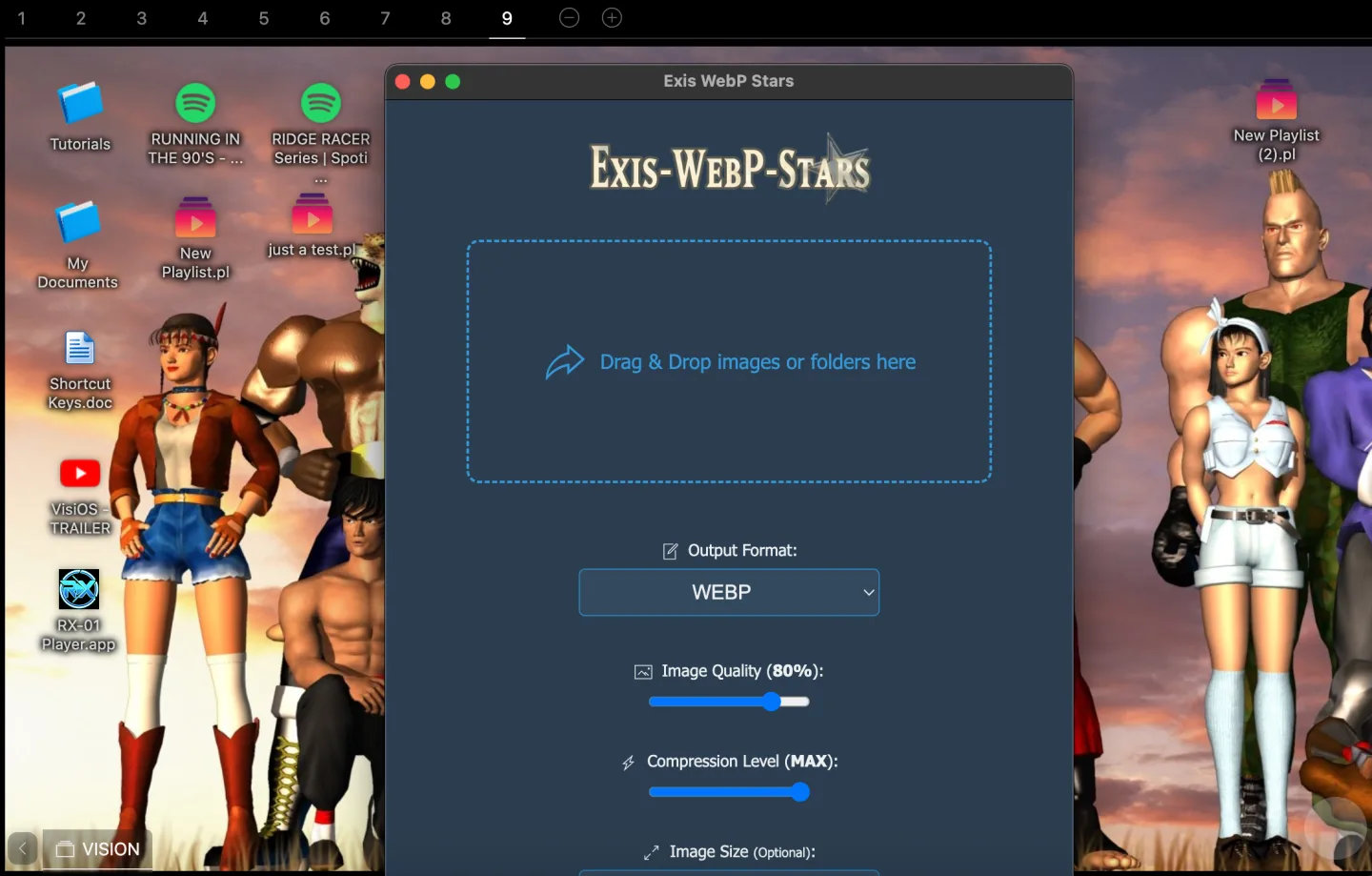This screenshot has height=876, width=1372.
Task: Click the Exis-WebP-Stars logo
Action: [730, 168]
